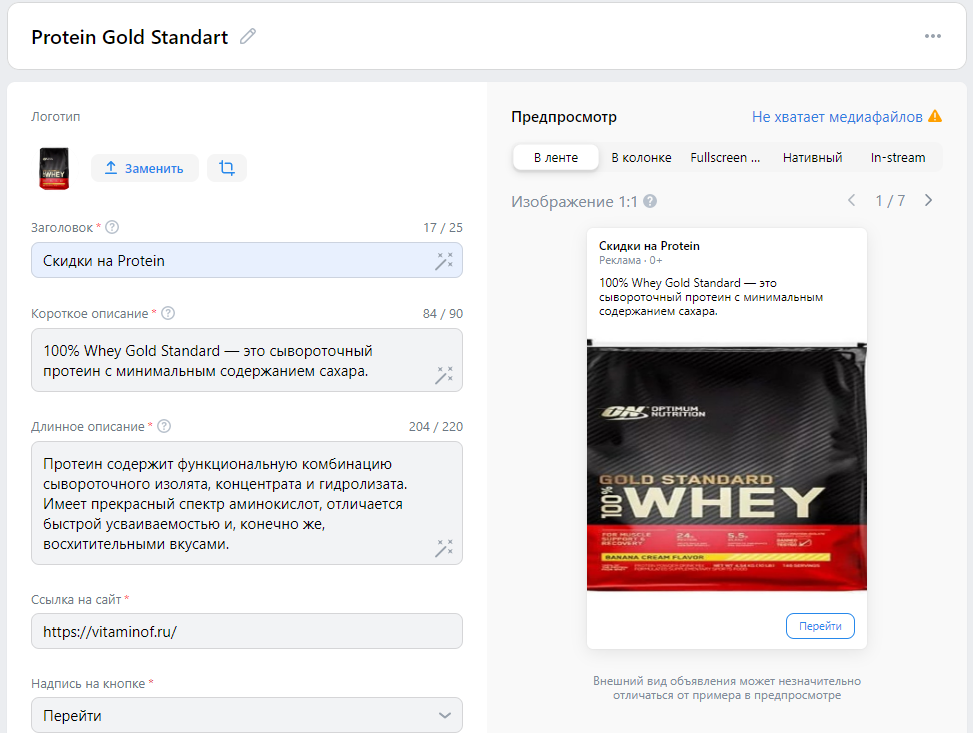
Task: Click the help icon next to Длинное описание
Action: pos(164,426)
